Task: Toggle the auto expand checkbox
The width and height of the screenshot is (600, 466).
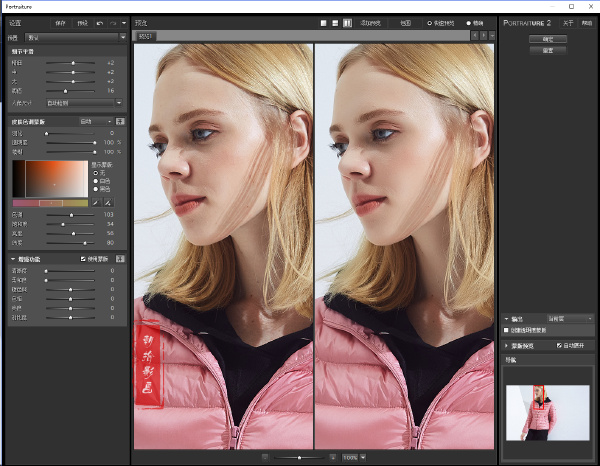Action: tap(559, 345)
